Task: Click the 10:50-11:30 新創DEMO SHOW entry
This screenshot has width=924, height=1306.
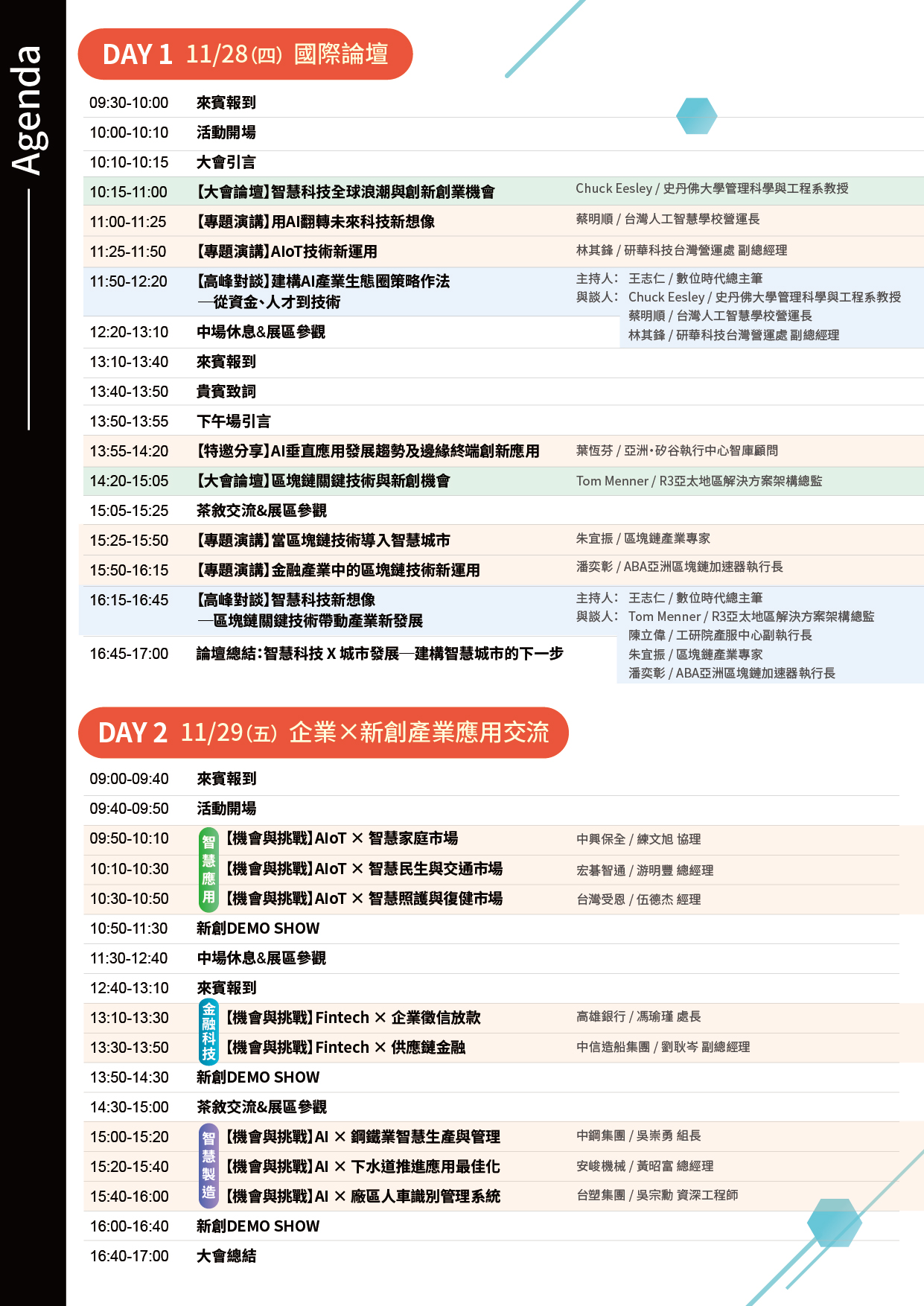Action: point(258,928)
